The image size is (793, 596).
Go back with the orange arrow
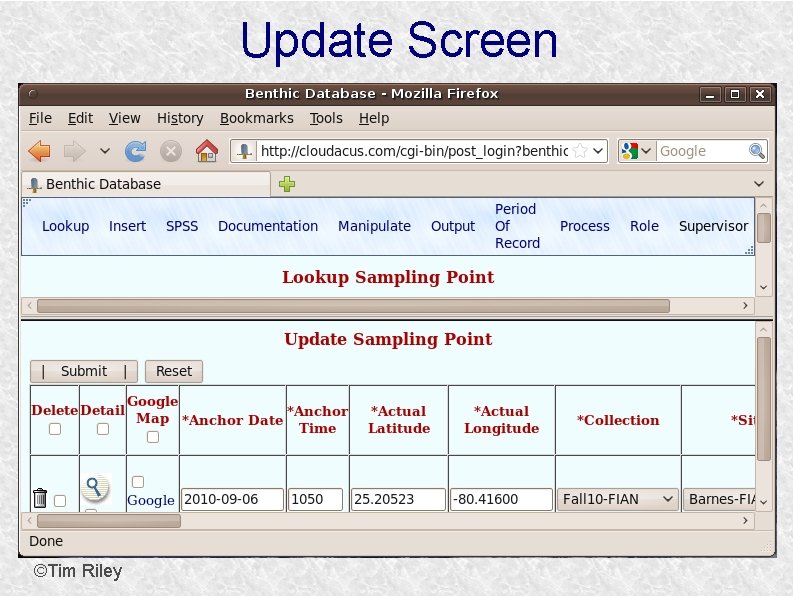tap(39, 151)
